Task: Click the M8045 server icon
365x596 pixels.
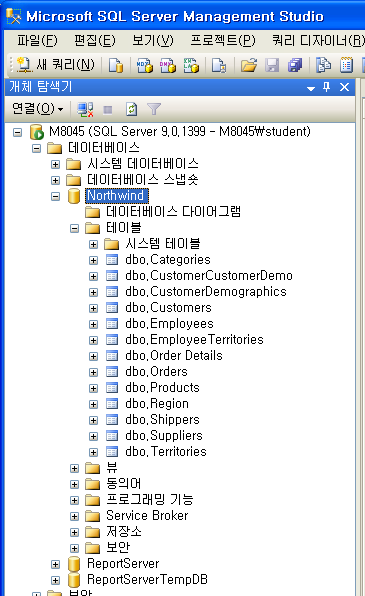Action: pyautogui.click(x=36, y=132)
